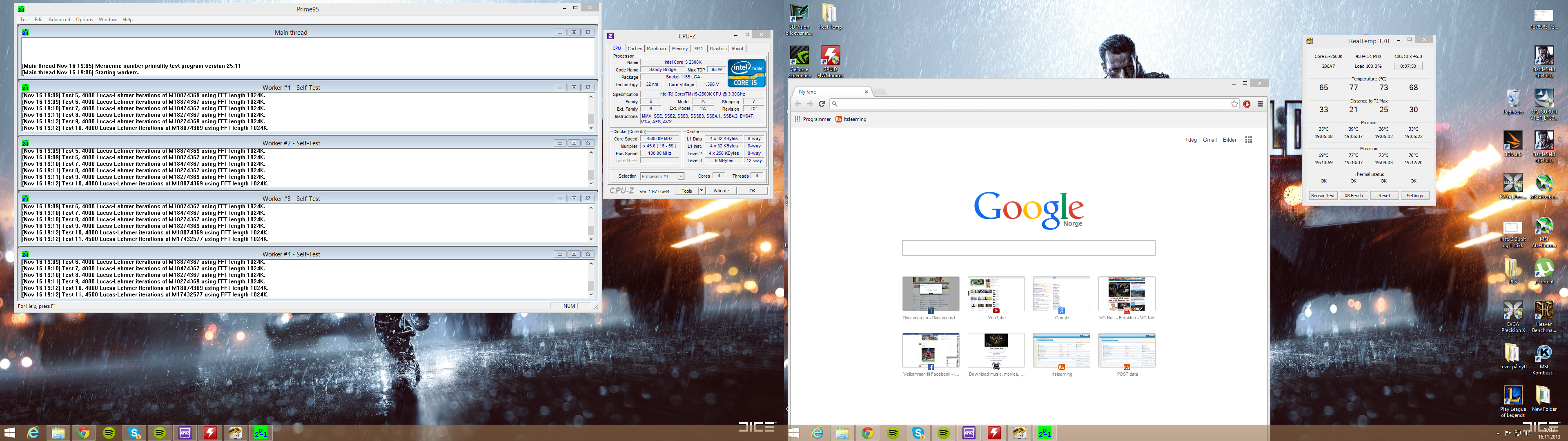This screenshot has width=1568, height=441.
Task: Open the Bilder link on Google page
Action: [x=1229, y=140]
